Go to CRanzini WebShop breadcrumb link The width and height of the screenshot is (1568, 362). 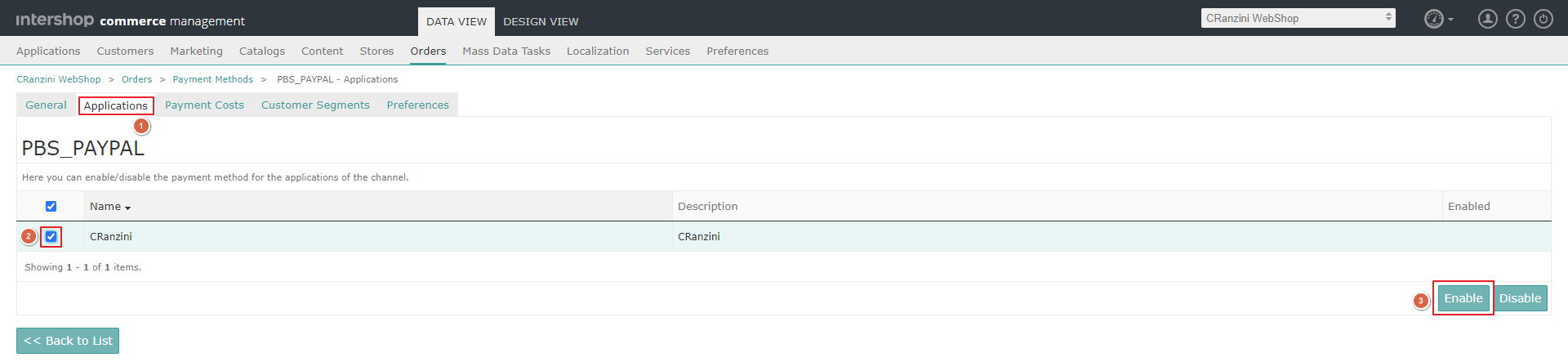(x=59, y=79)
